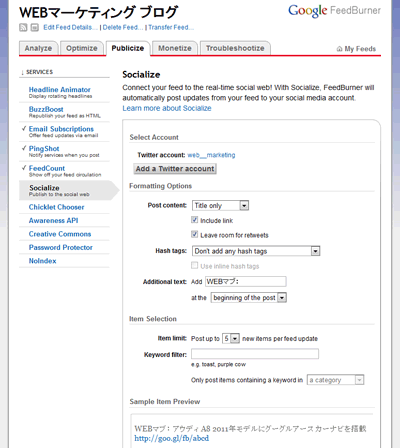Open Headline Animator service
The image size is (400, 448).
[x=59, y=90]
